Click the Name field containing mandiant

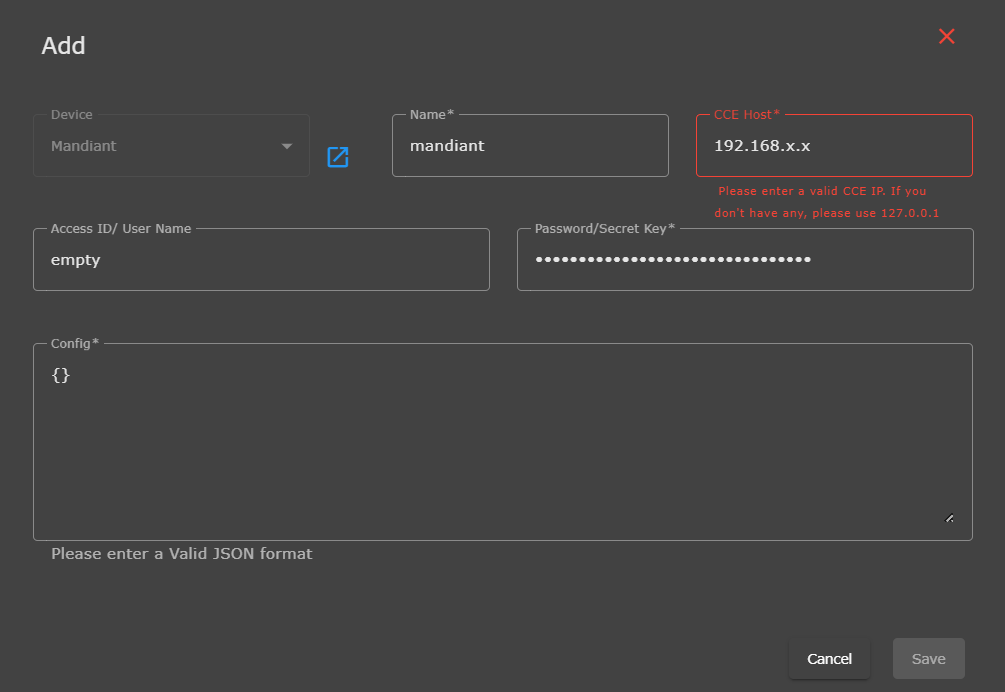pyautogui.click(x=530, y=146)
